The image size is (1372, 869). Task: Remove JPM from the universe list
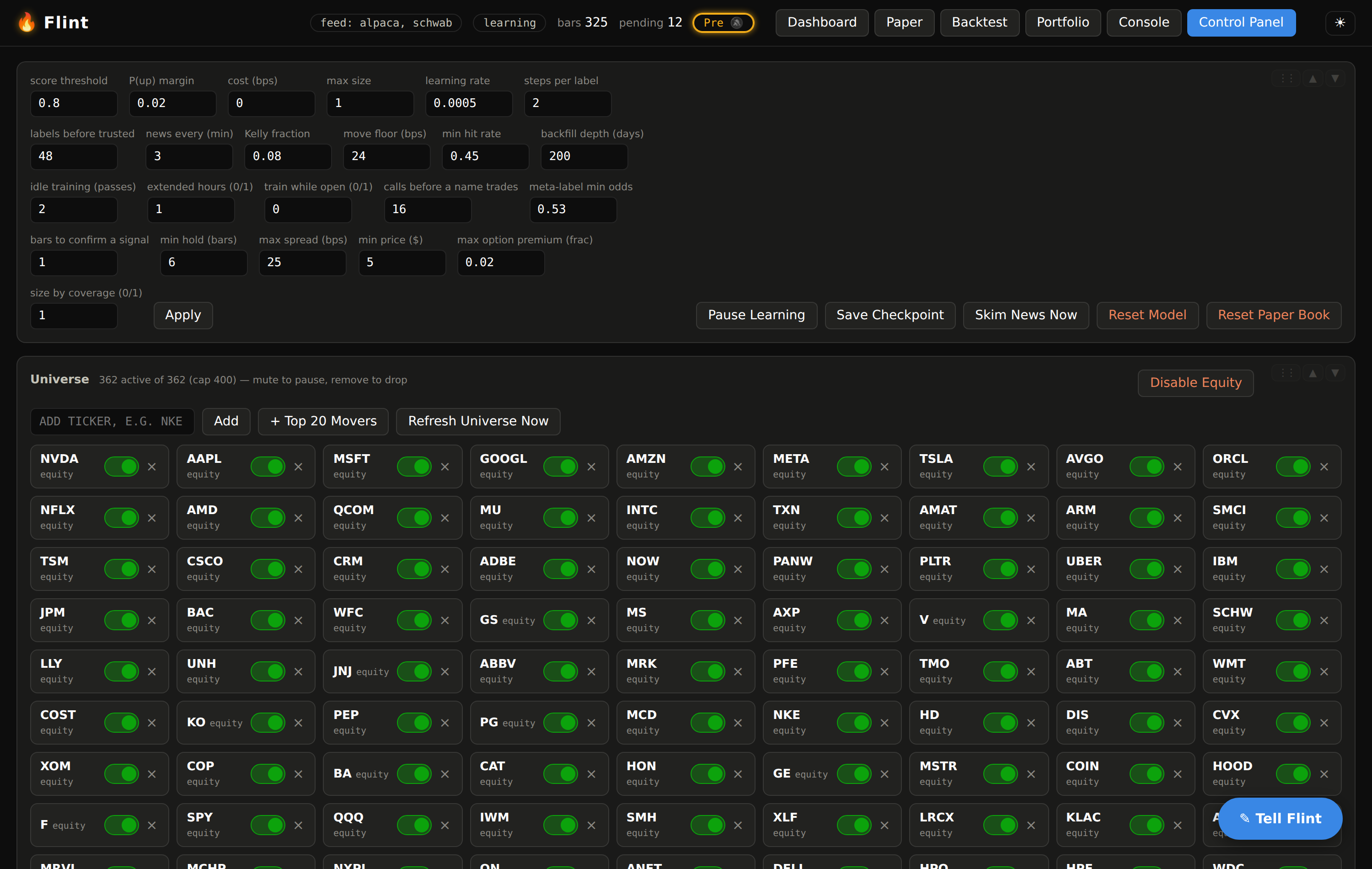[151, 621]
